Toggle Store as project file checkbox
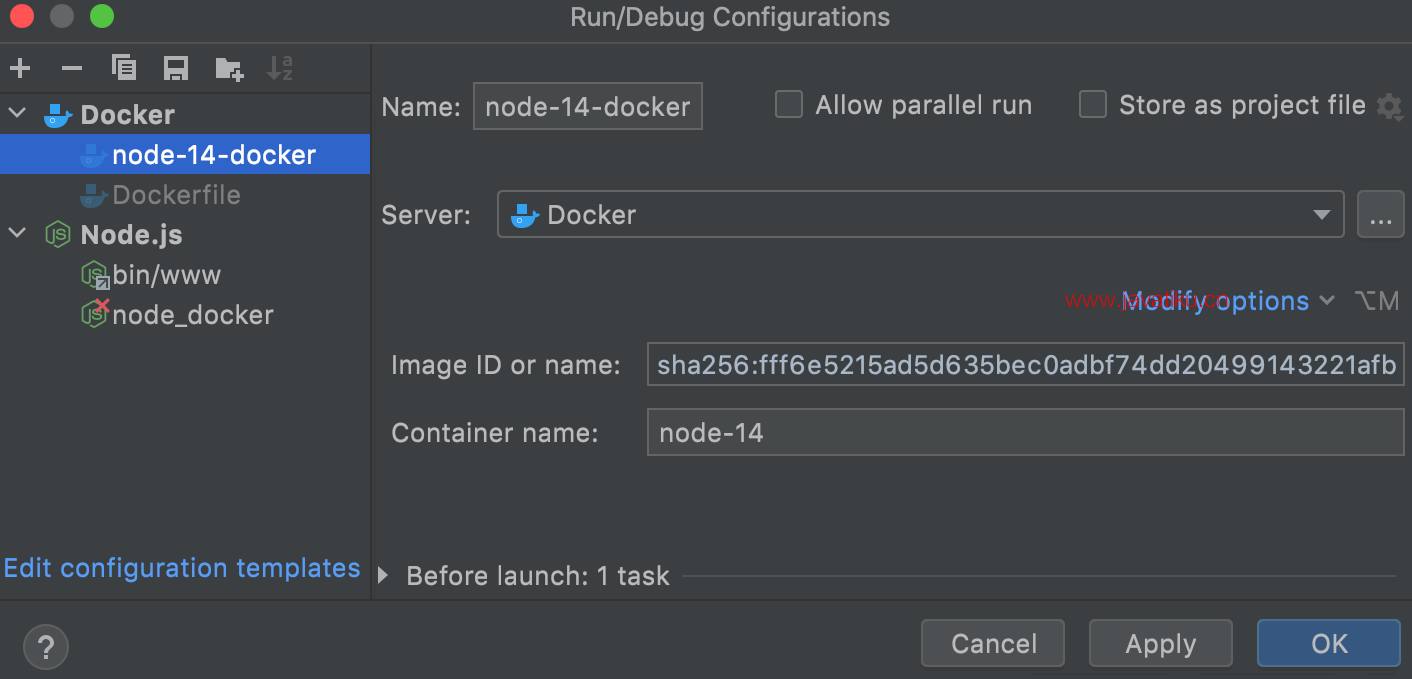 (x=1093, y=105)
